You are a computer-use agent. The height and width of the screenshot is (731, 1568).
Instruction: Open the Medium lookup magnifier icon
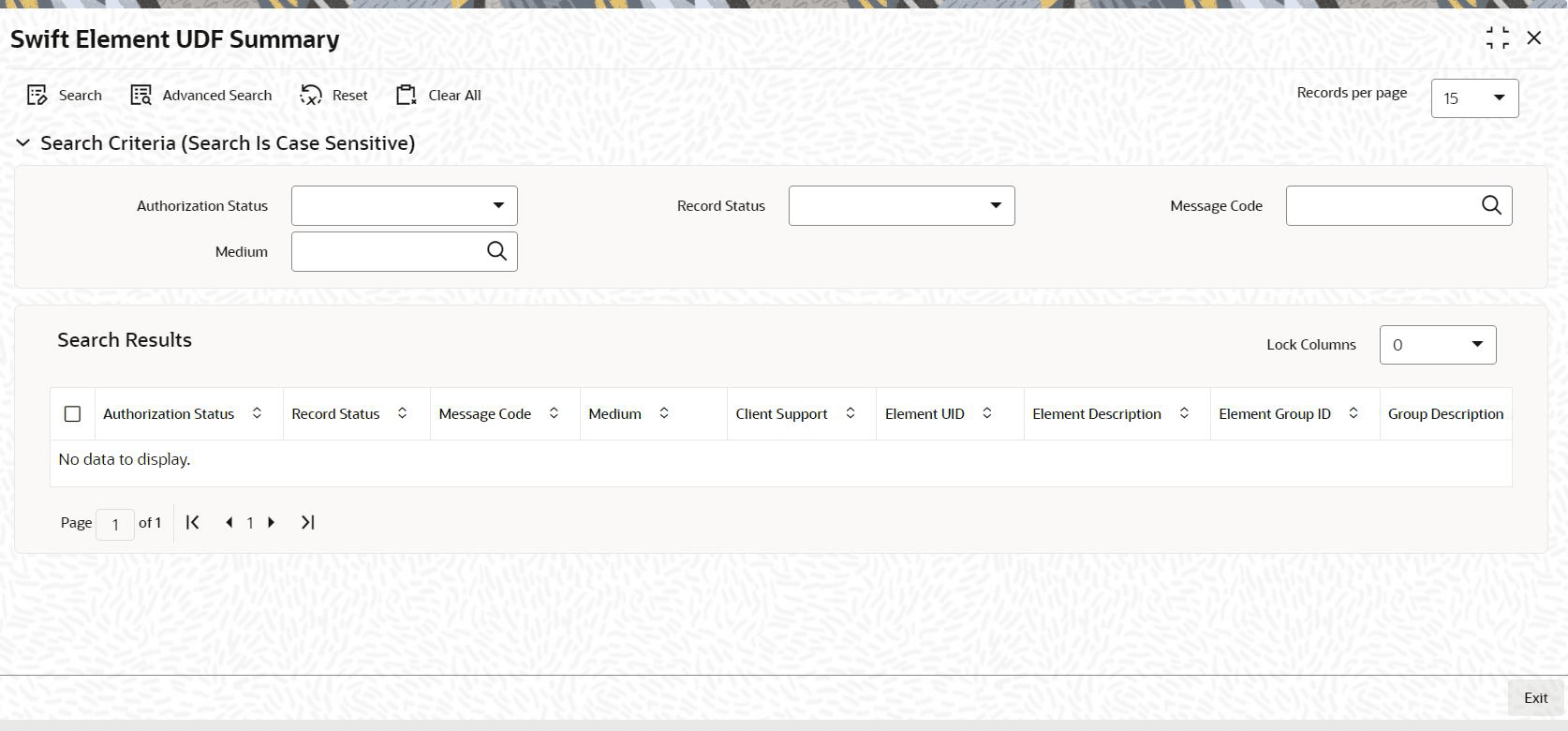tap(496, 251)
